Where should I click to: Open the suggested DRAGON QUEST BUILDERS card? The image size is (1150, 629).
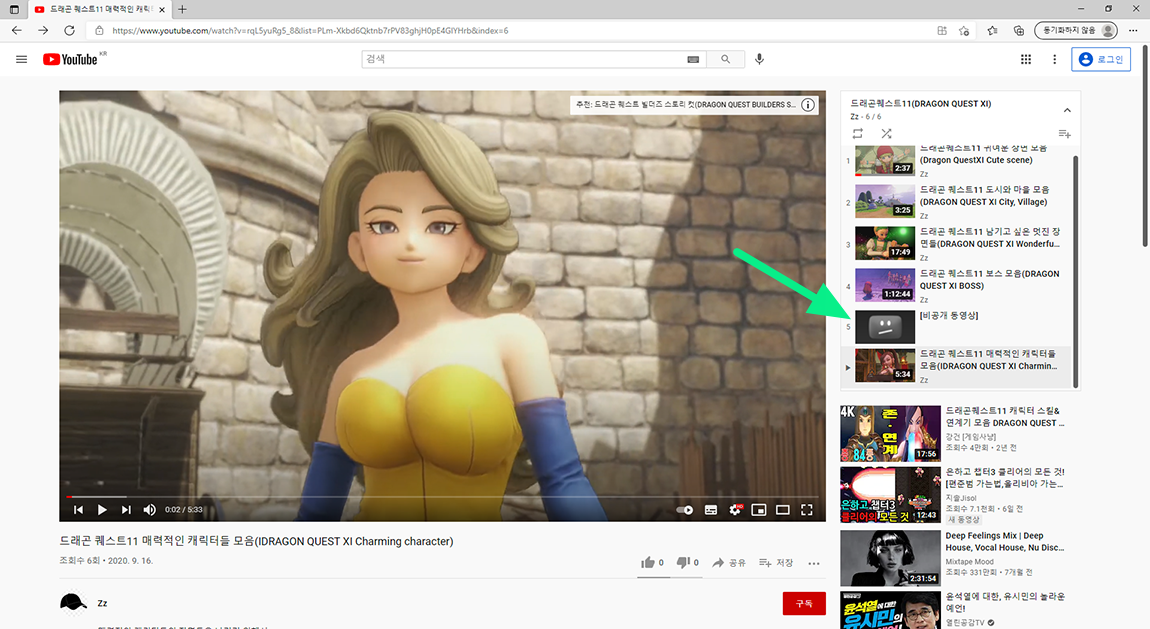click(686, 105)
